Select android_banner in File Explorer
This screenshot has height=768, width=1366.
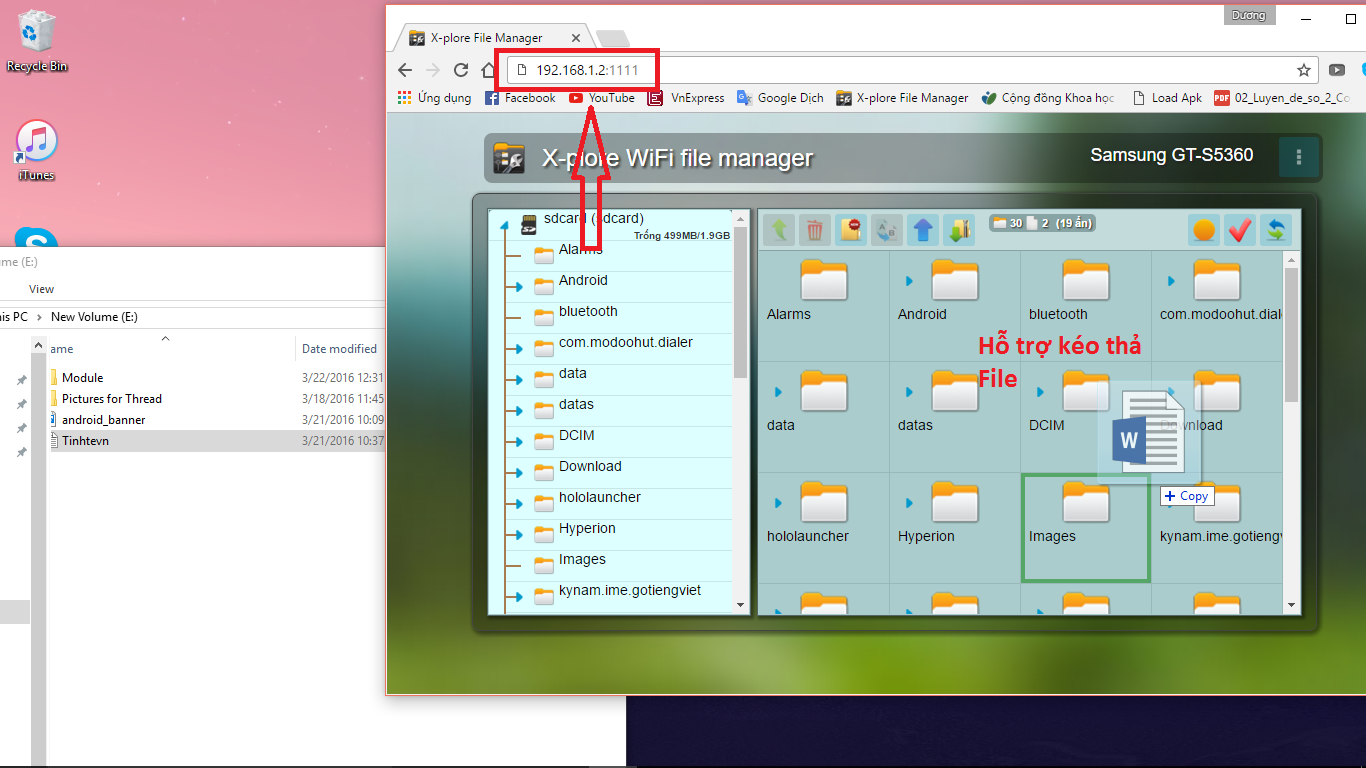coord(103,419)
